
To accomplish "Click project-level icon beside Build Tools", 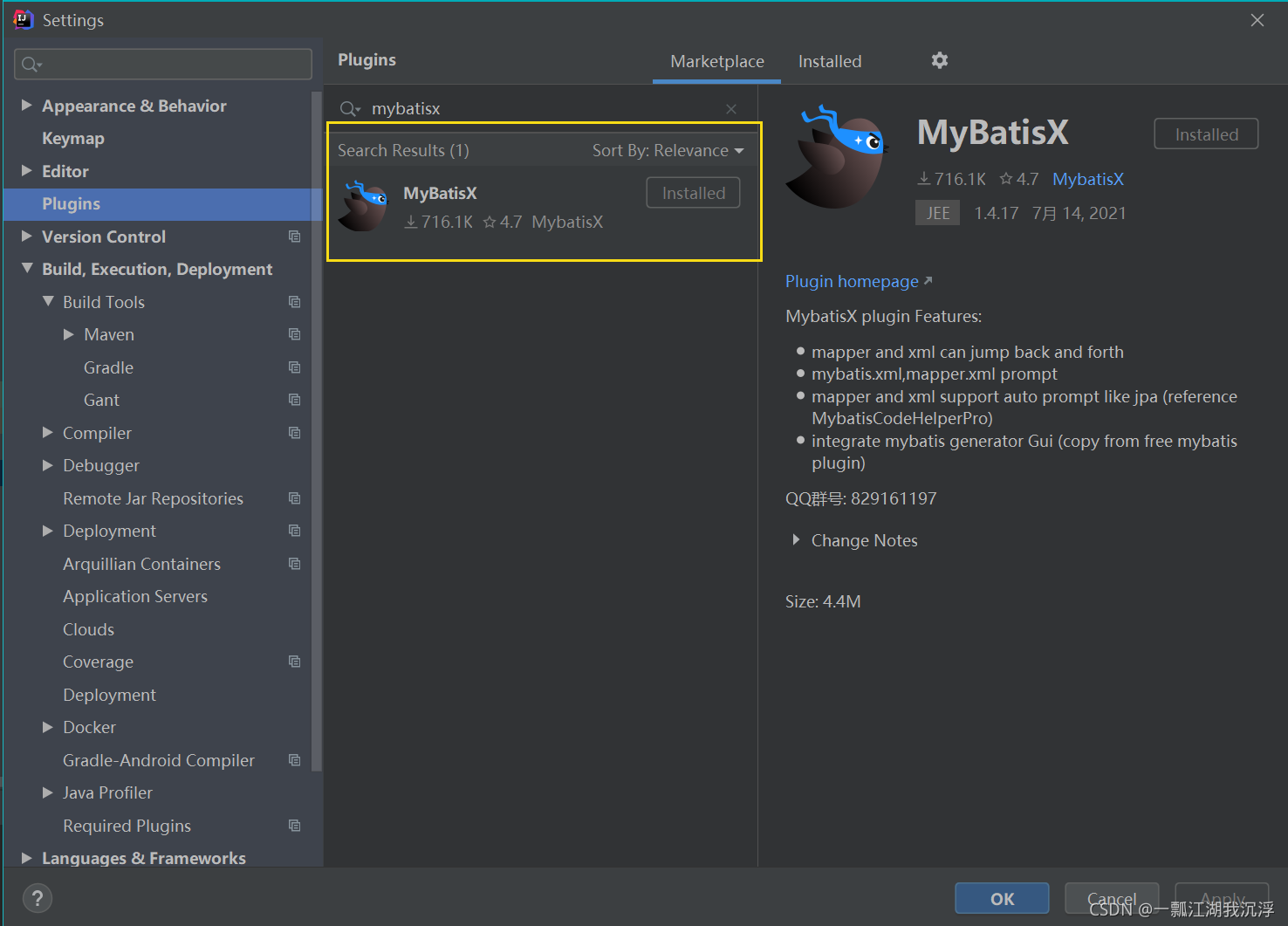I will pyautogui.click(x=295, y=302).
